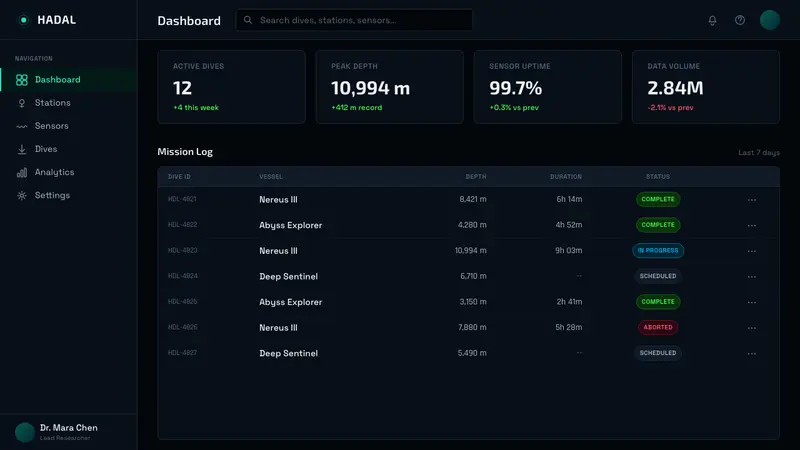Open more options for dive HDL-4824
This screenshot has height=450, width=800.
[x=752, y=277]
